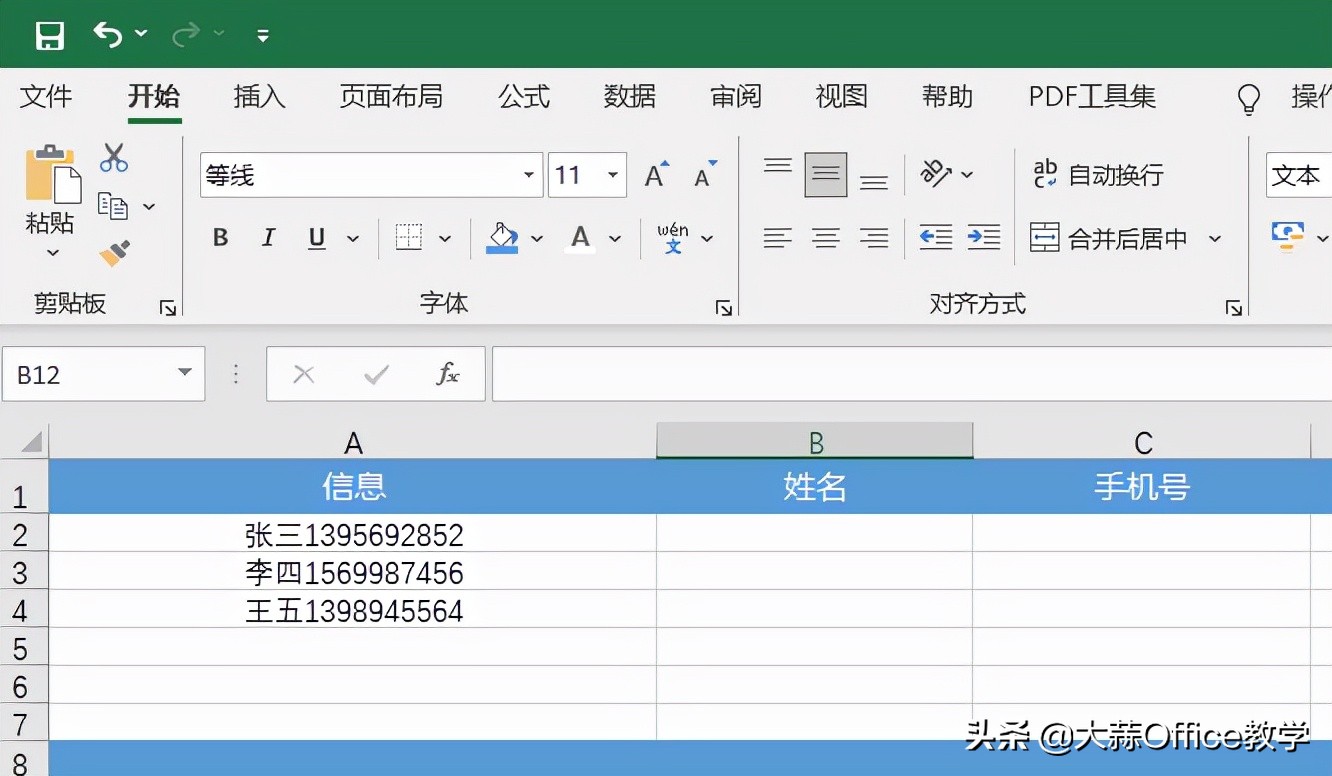Open the borders dropdown arrow
Screen dimensions: 1332x776
point(445,238)
